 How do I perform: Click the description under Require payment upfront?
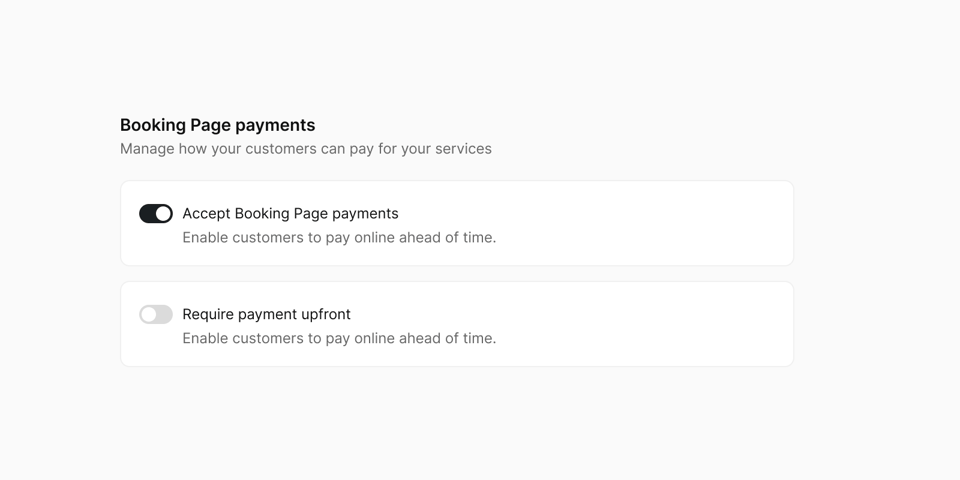(x=339, y=339)
